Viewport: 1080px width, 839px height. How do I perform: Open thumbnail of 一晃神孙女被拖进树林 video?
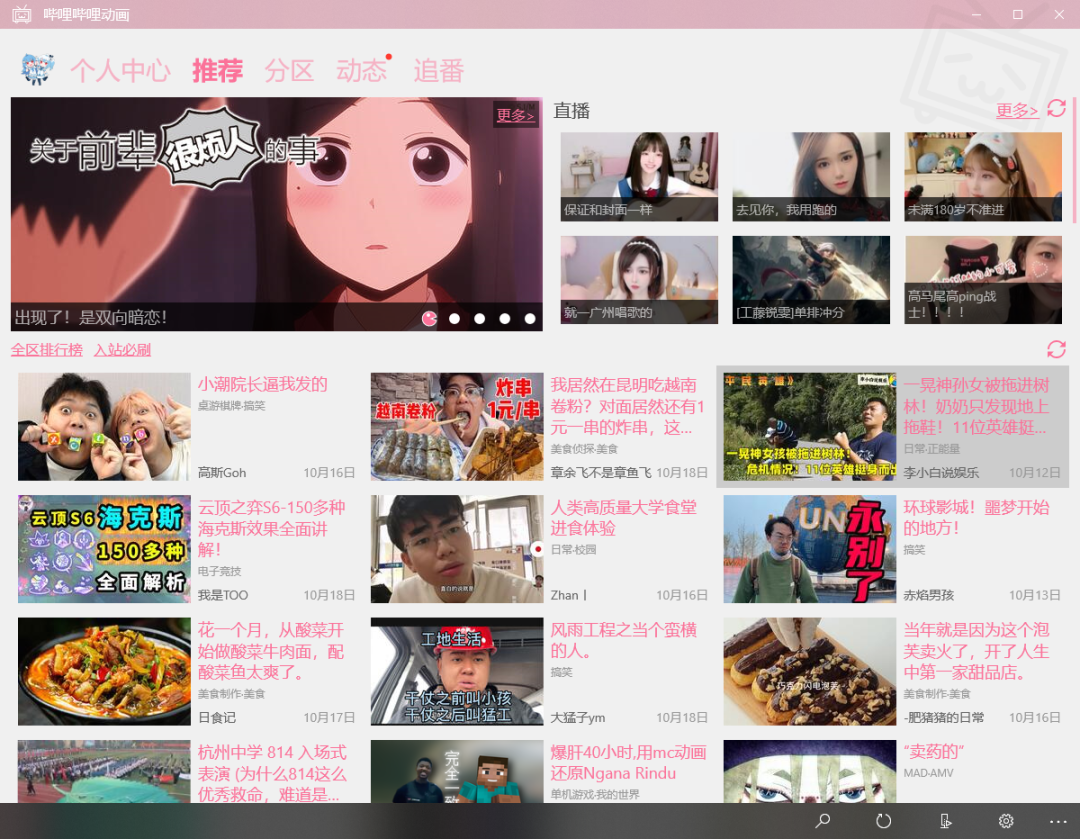click(x=809, y=426)
